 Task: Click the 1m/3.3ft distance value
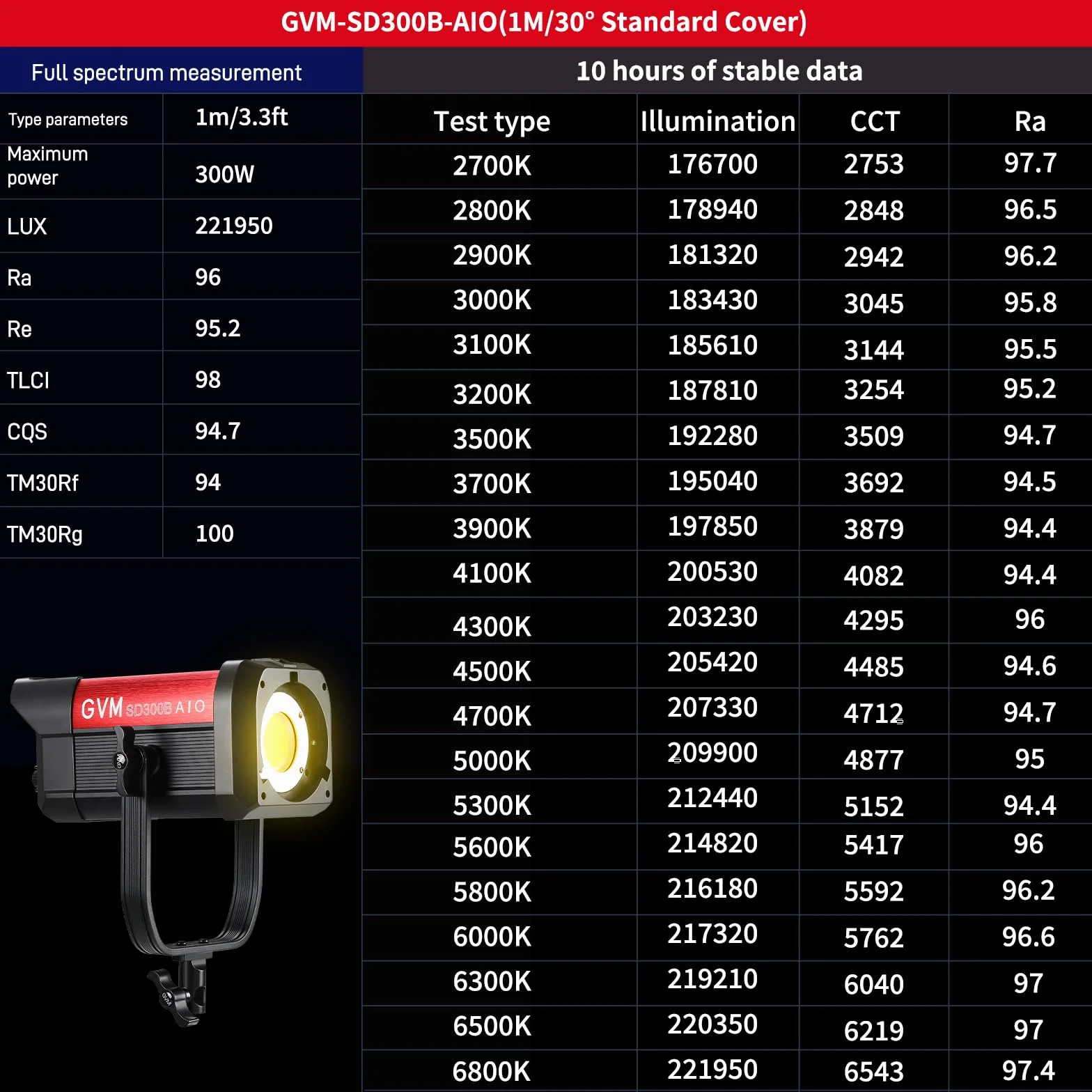click(x=242, y=117)
